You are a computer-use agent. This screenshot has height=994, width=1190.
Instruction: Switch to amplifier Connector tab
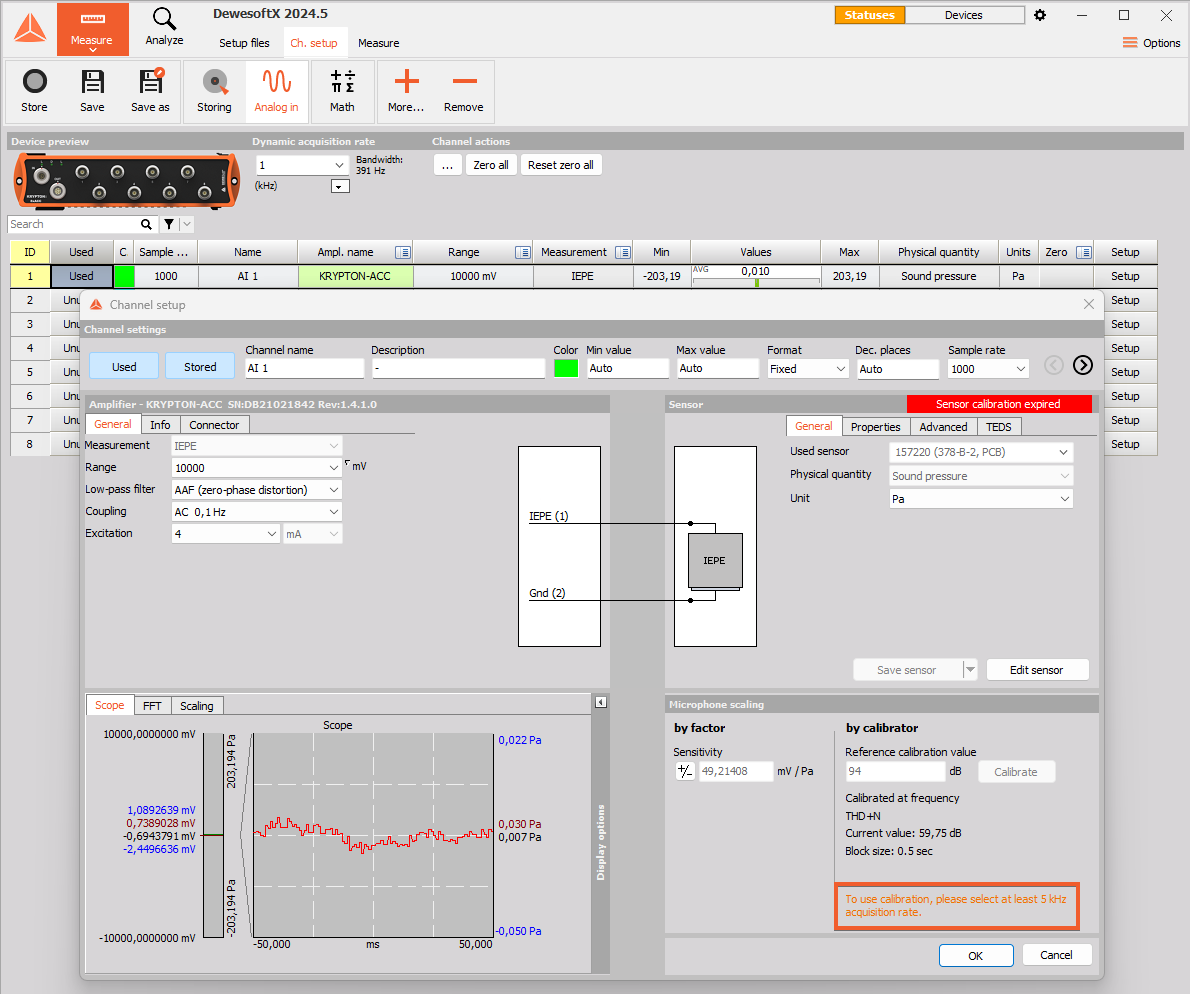214,425
